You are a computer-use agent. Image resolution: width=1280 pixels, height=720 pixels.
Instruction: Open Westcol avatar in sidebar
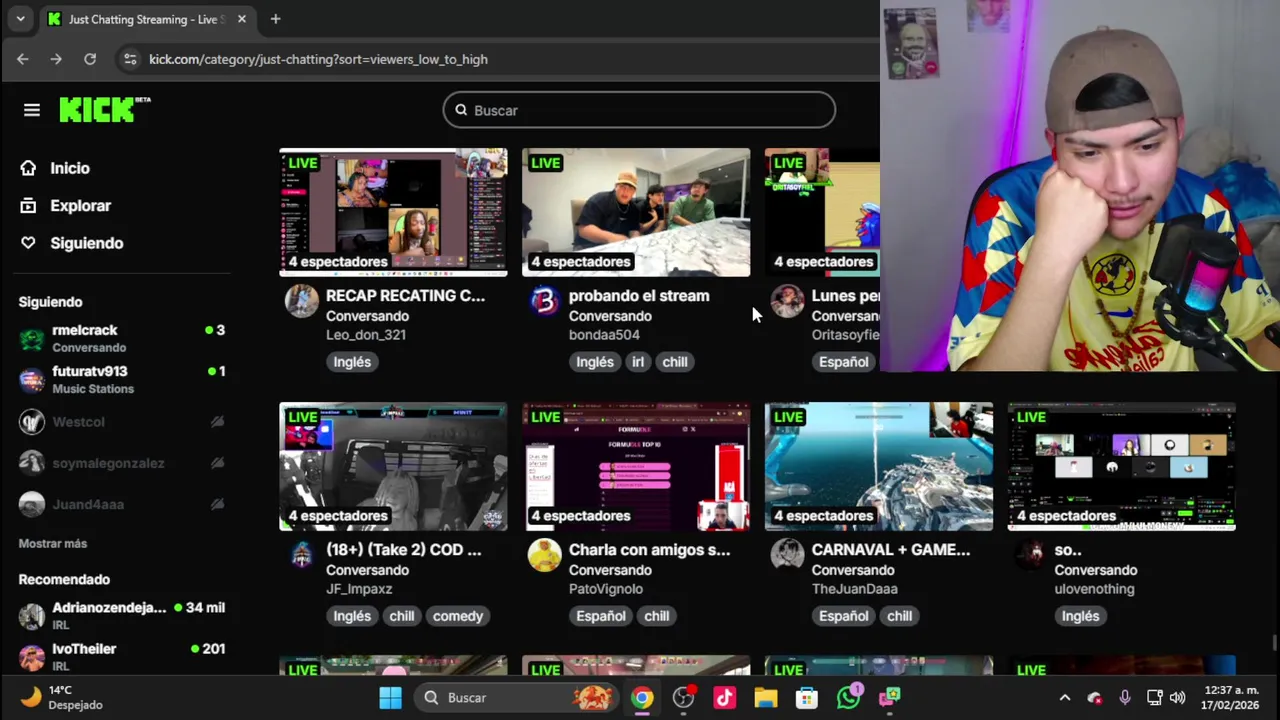click(x=32, y=421)
